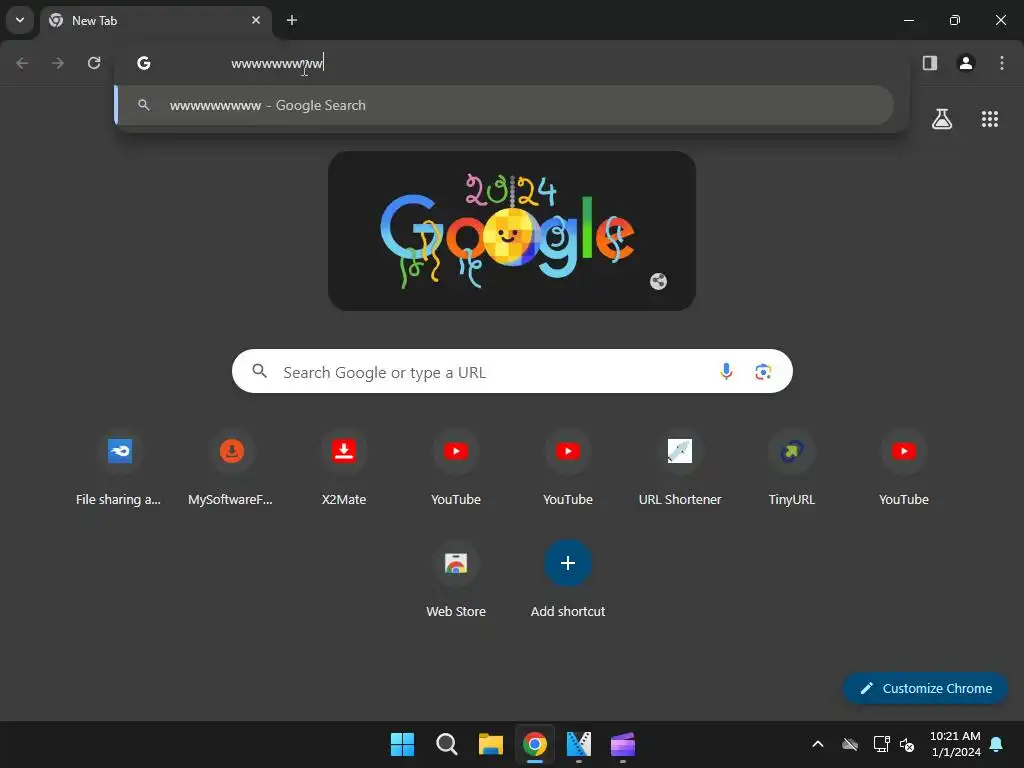Screen dimensions: 1024x768
Task: Click Customize Chrome button
Action: (925, 688)
